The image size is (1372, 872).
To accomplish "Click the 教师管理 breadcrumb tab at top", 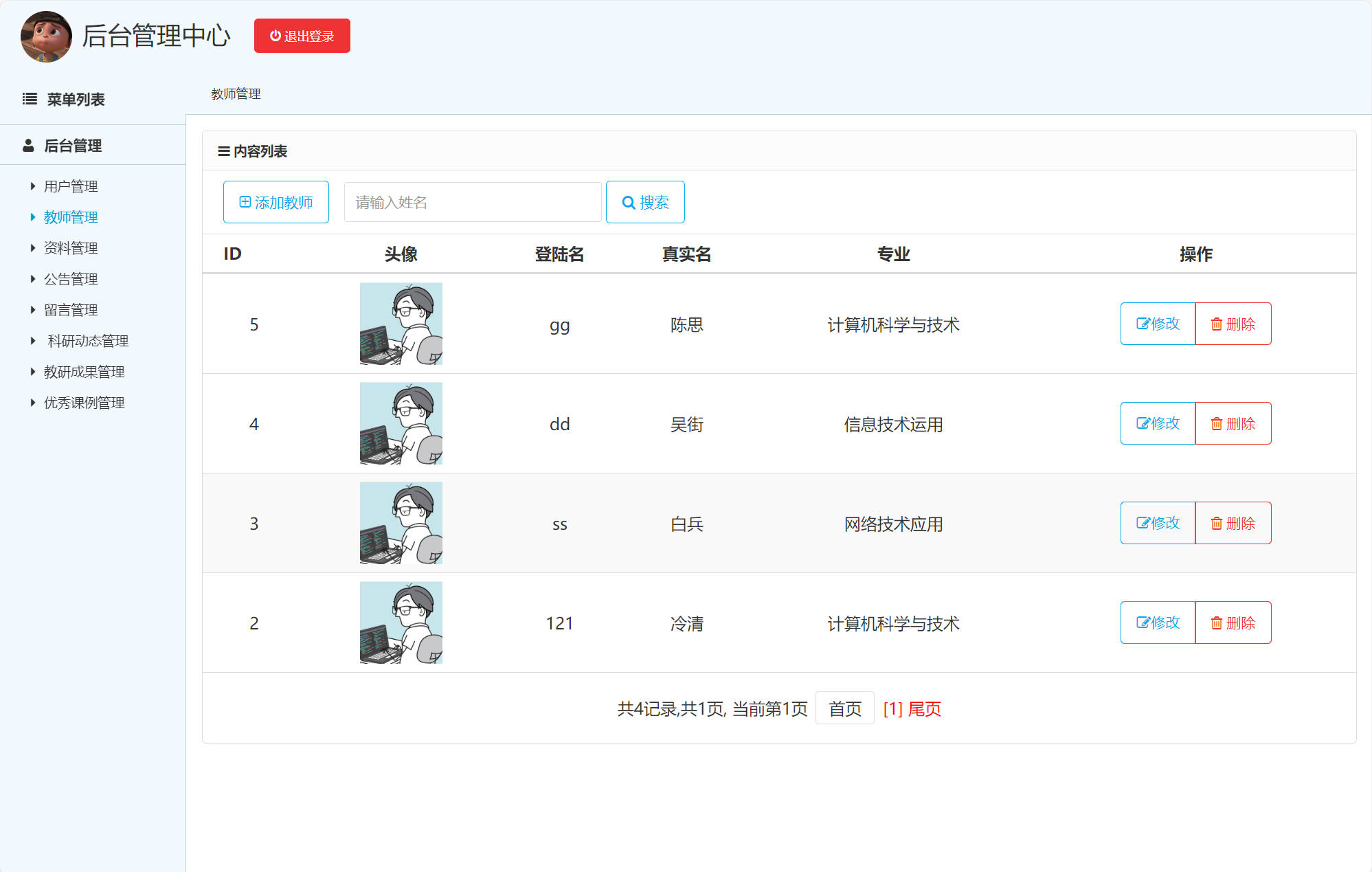I will click(236, 93).
